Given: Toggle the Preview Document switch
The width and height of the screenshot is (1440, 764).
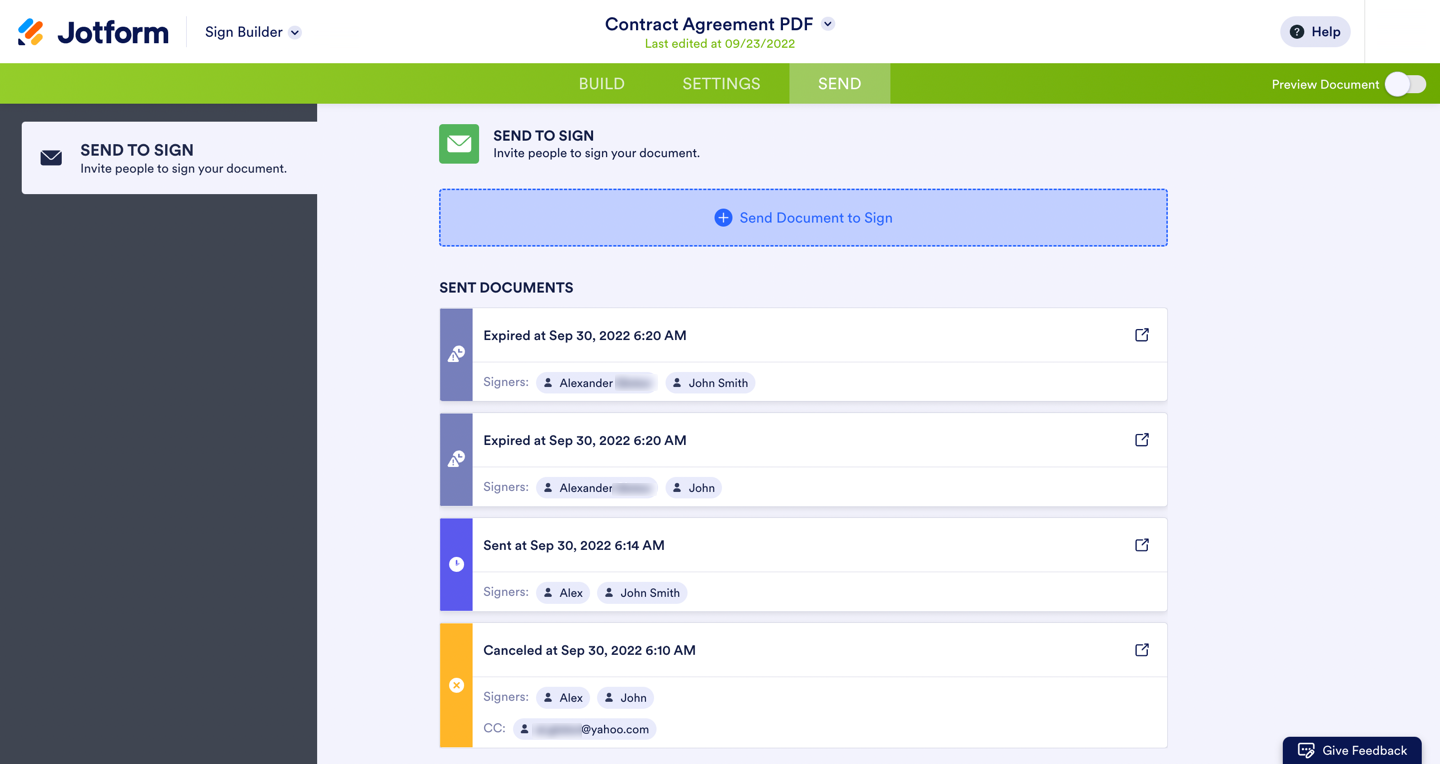Looking at the screenshot, I should 1405,84.
